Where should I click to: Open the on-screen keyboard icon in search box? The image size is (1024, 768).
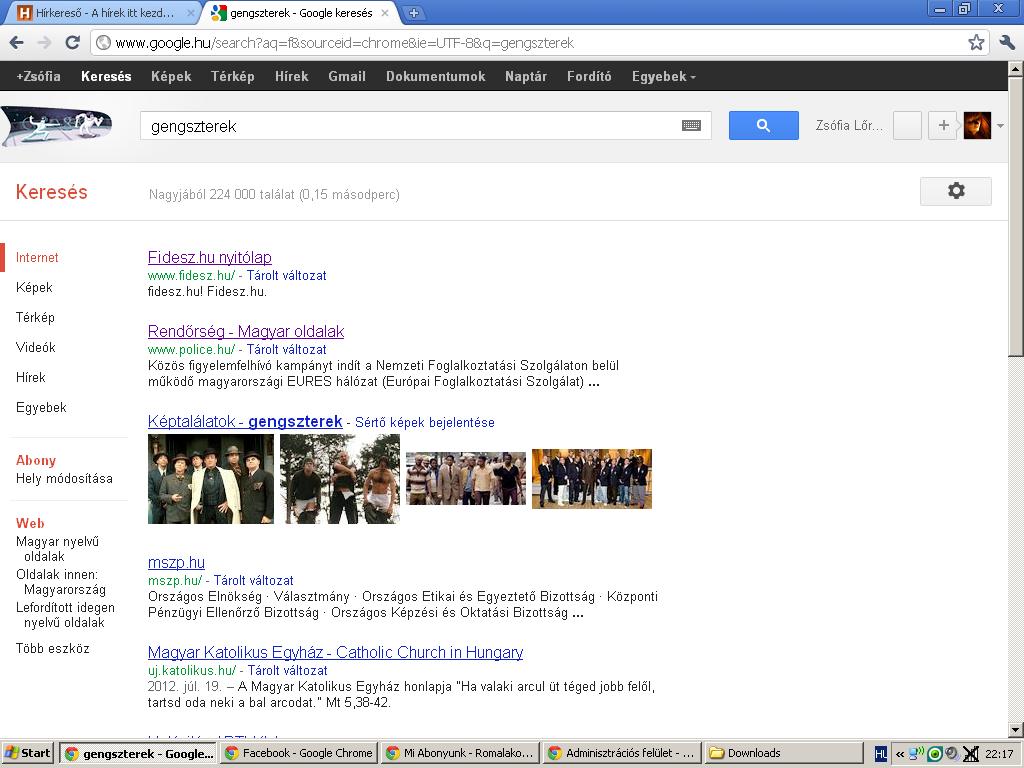coord(691,125)
